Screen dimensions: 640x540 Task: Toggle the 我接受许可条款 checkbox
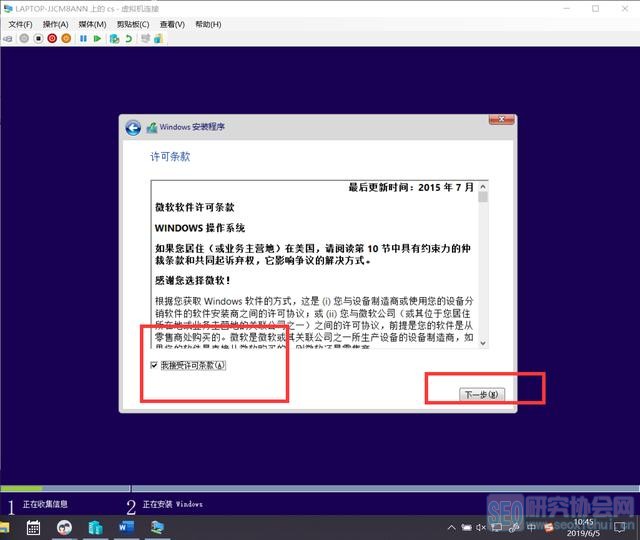coord(154,365)
